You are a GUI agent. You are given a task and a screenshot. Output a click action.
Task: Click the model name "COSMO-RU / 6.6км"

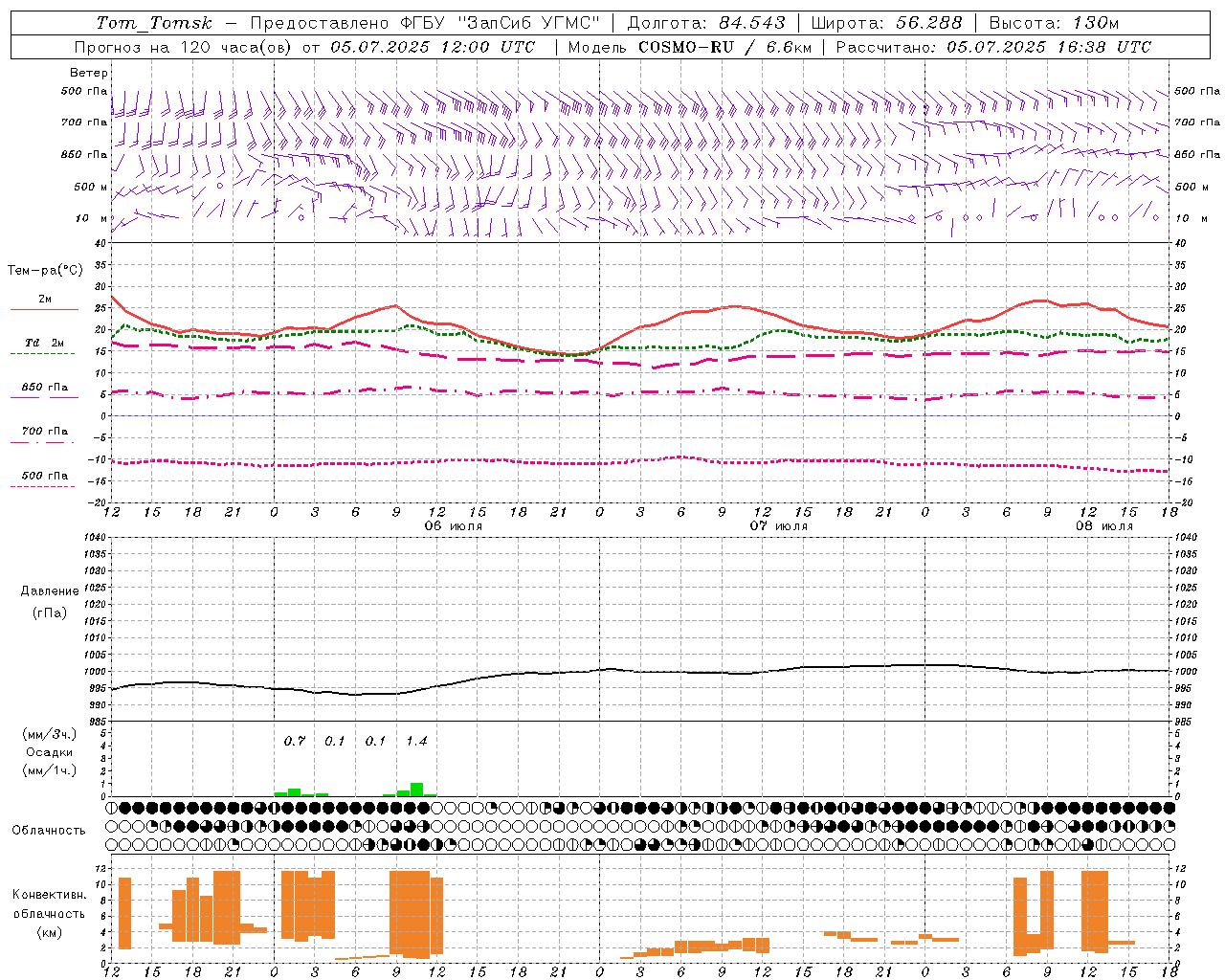pyautogui.click(x=725, y=47)
